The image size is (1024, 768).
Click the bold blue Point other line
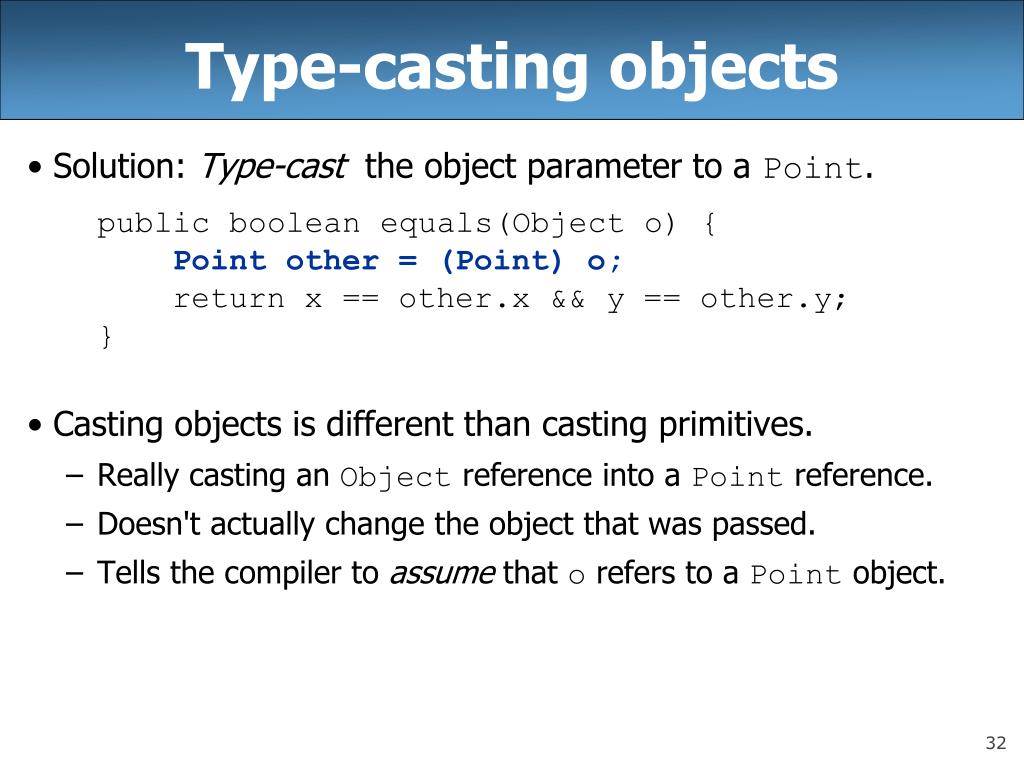(397, 261)
